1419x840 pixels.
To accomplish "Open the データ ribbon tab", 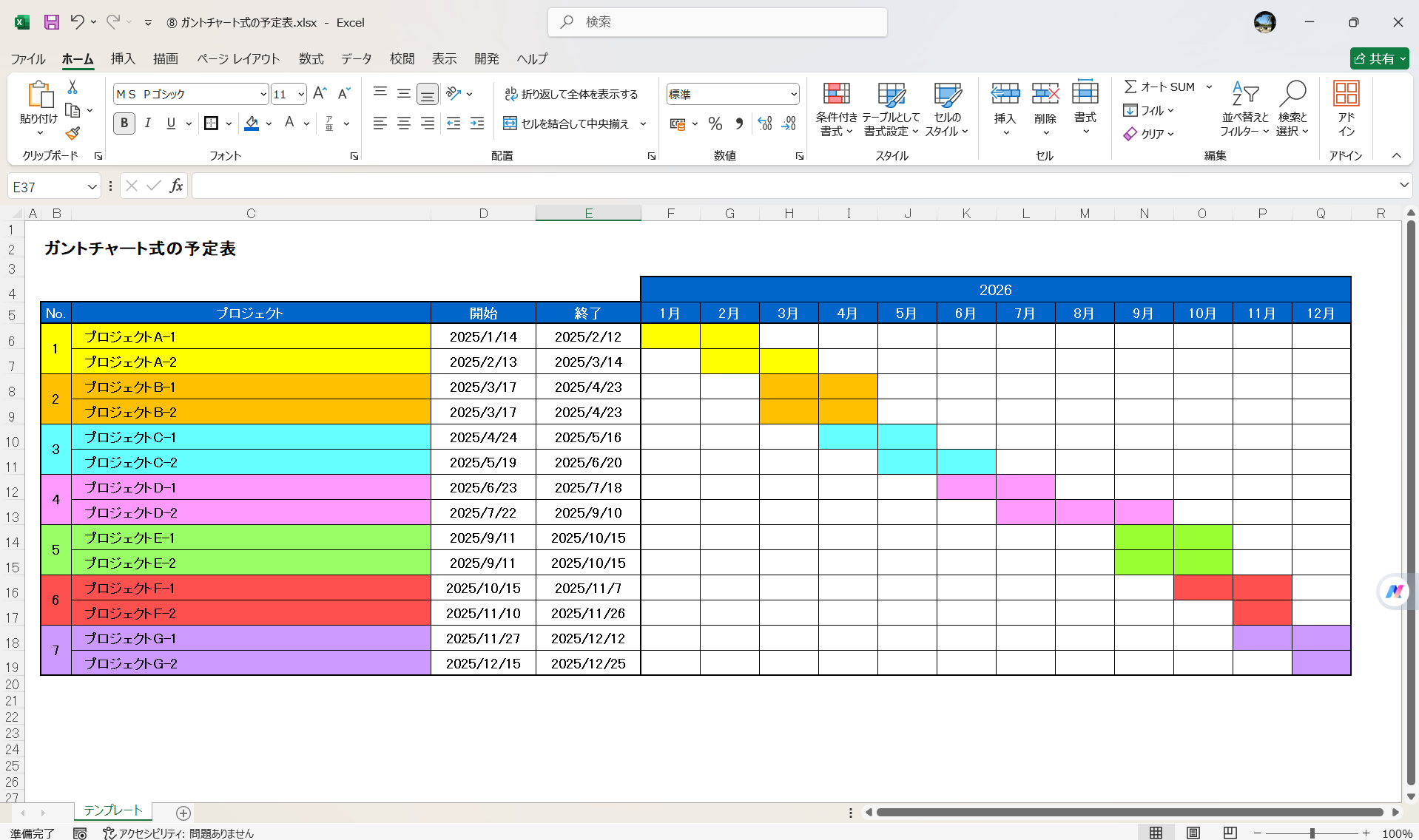I will (x=355, y=58).
